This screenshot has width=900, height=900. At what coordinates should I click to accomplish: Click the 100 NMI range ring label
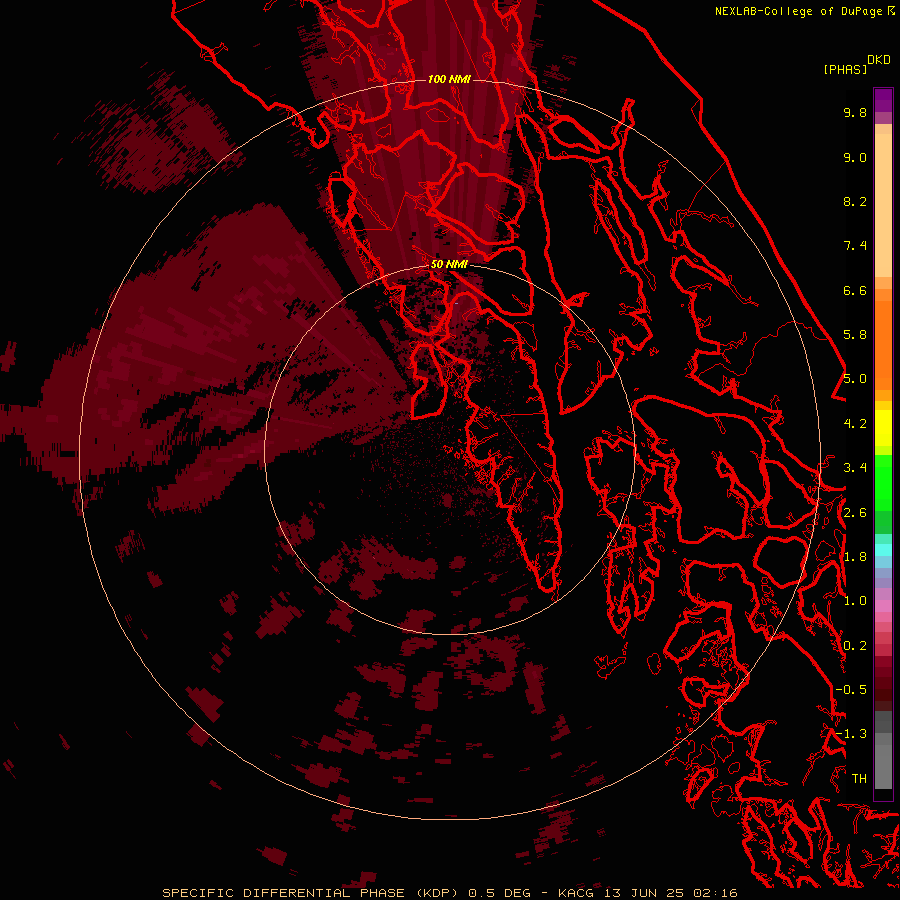pyautogui.click(x=449, y=79)
